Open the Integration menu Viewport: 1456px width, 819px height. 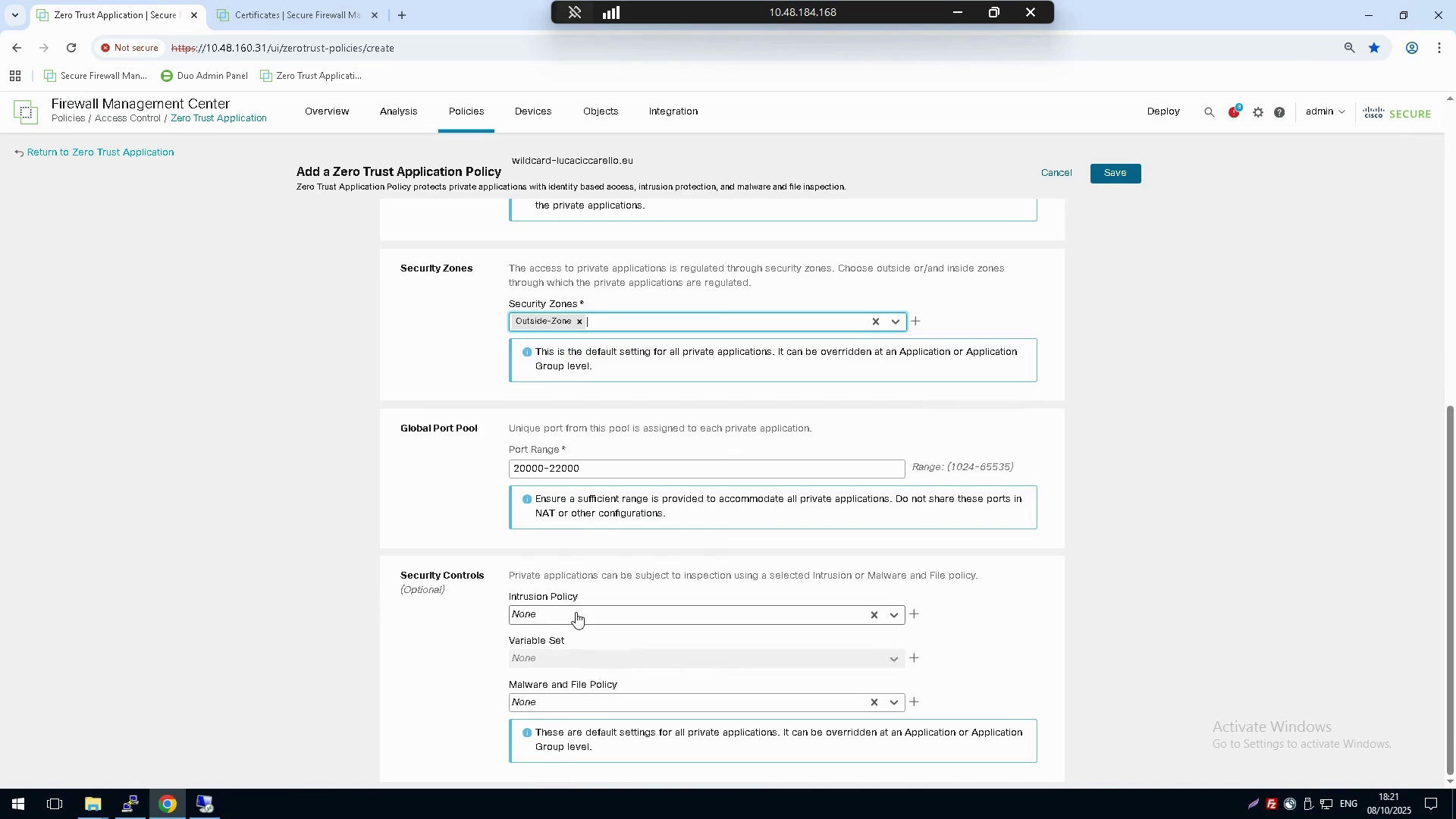tap(673, 111)
